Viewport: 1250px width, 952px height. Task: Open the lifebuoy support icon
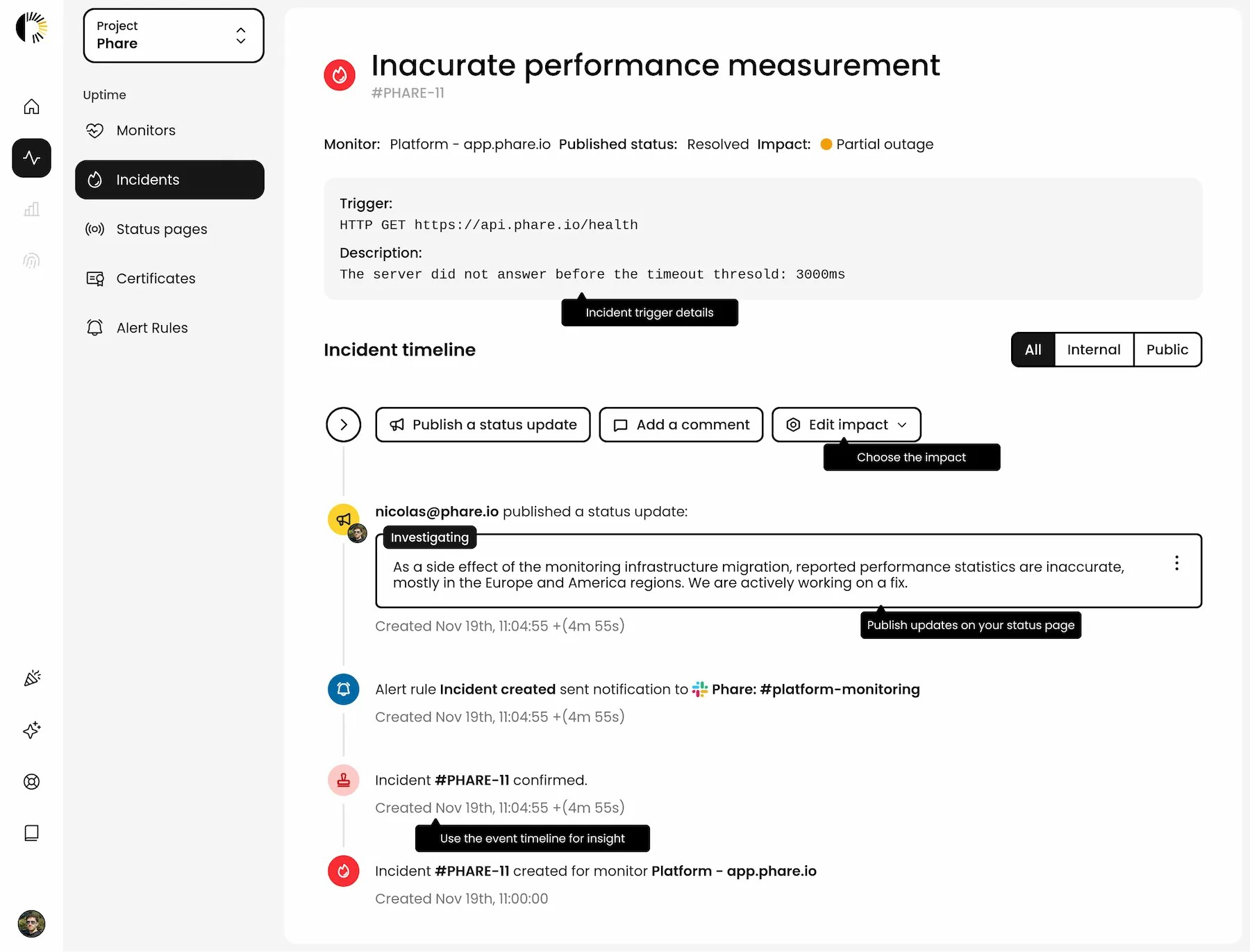coord(31,781)
